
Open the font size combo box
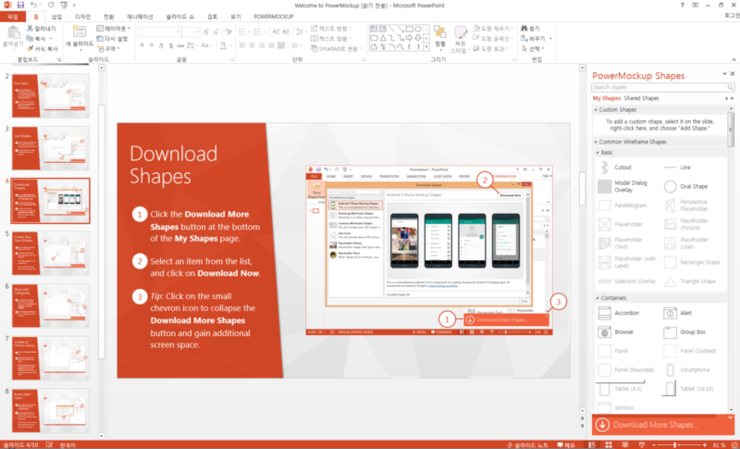(191, 32)
